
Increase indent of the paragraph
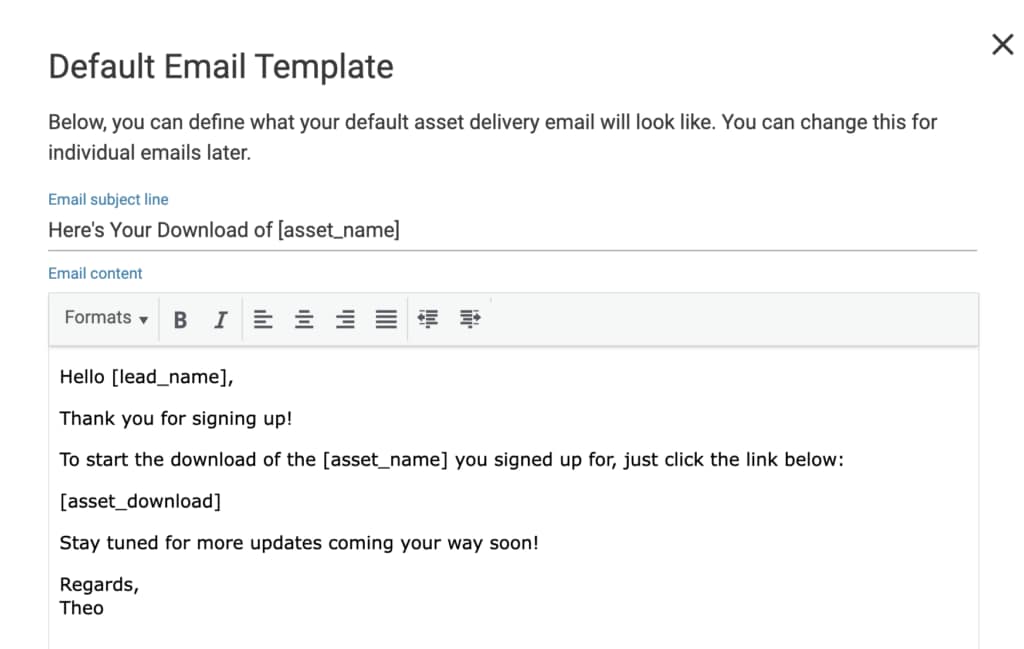470,319
